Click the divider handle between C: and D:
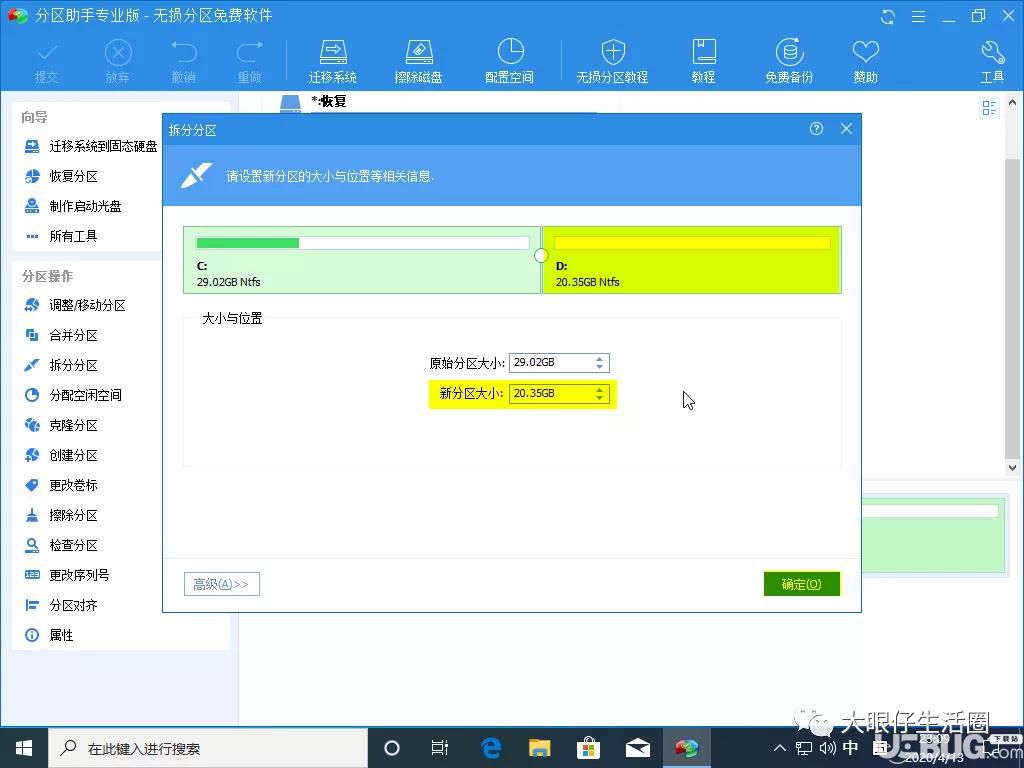 [541, 255]
